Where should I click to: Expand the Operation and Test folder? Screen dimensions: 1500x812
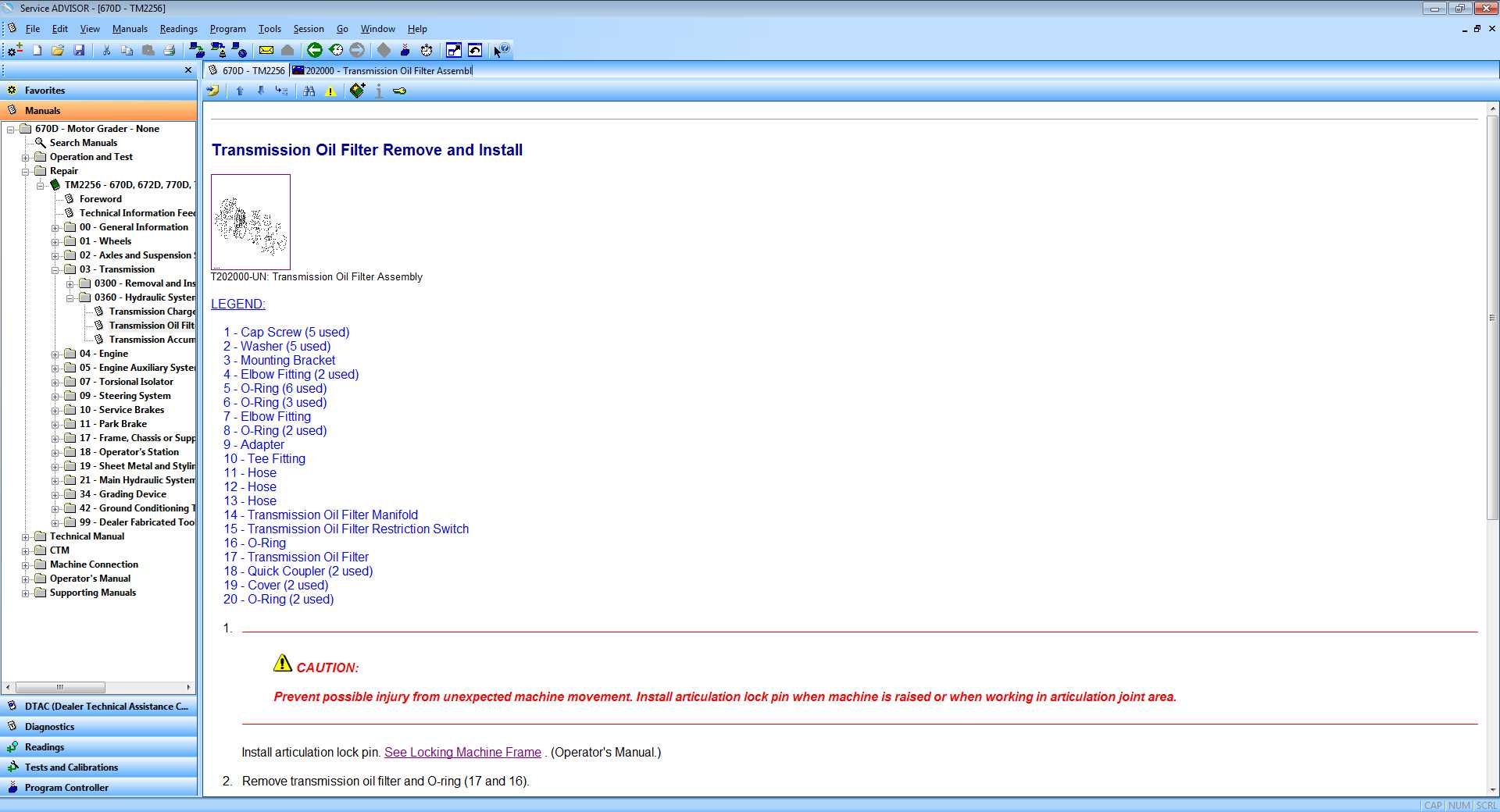[x=26, y=158]
